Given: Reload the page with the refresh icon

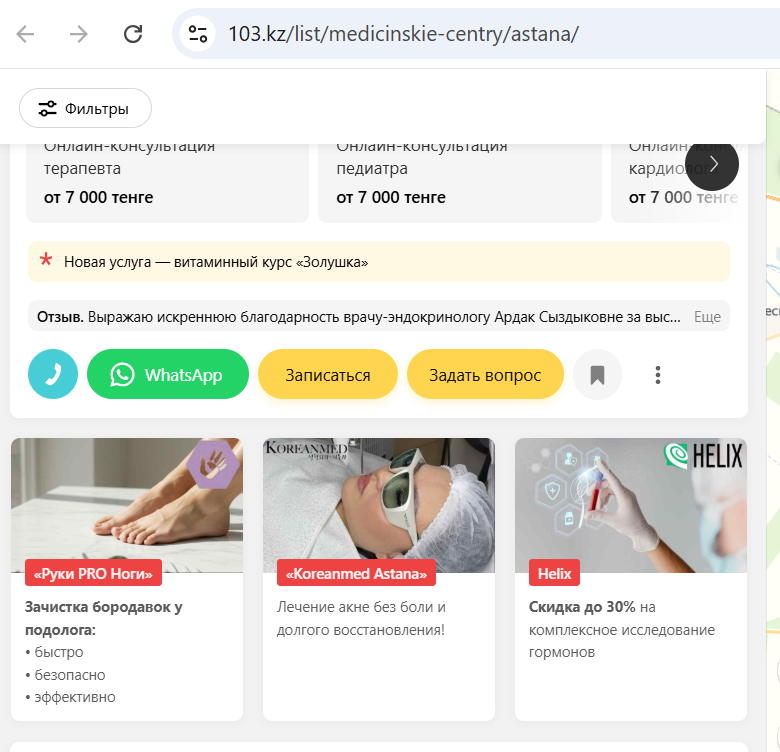Looking at the screenshot, I should coord(133,34).
